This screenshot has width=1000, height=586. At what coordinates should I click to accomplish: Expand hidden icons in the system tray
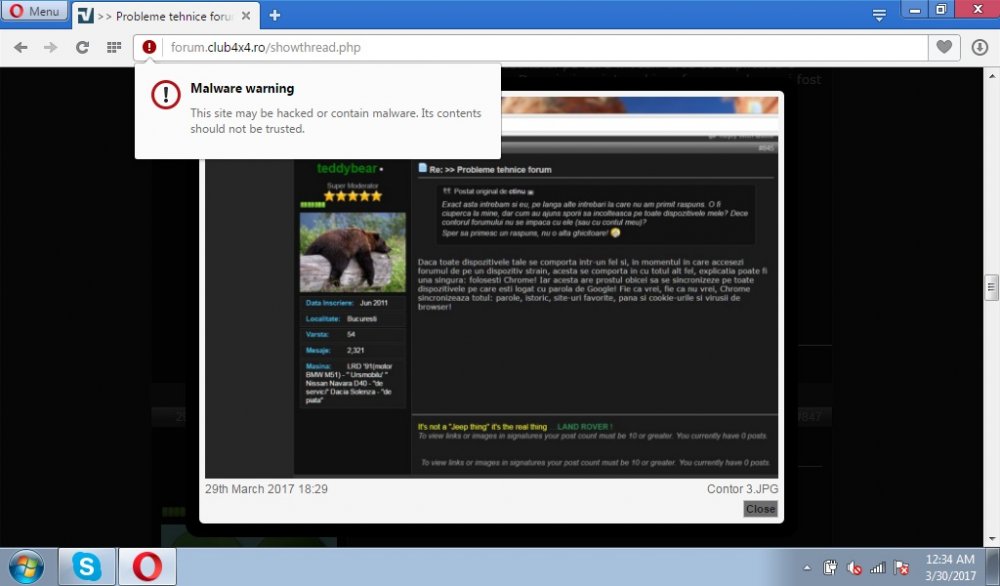click(x=807, y=567)
